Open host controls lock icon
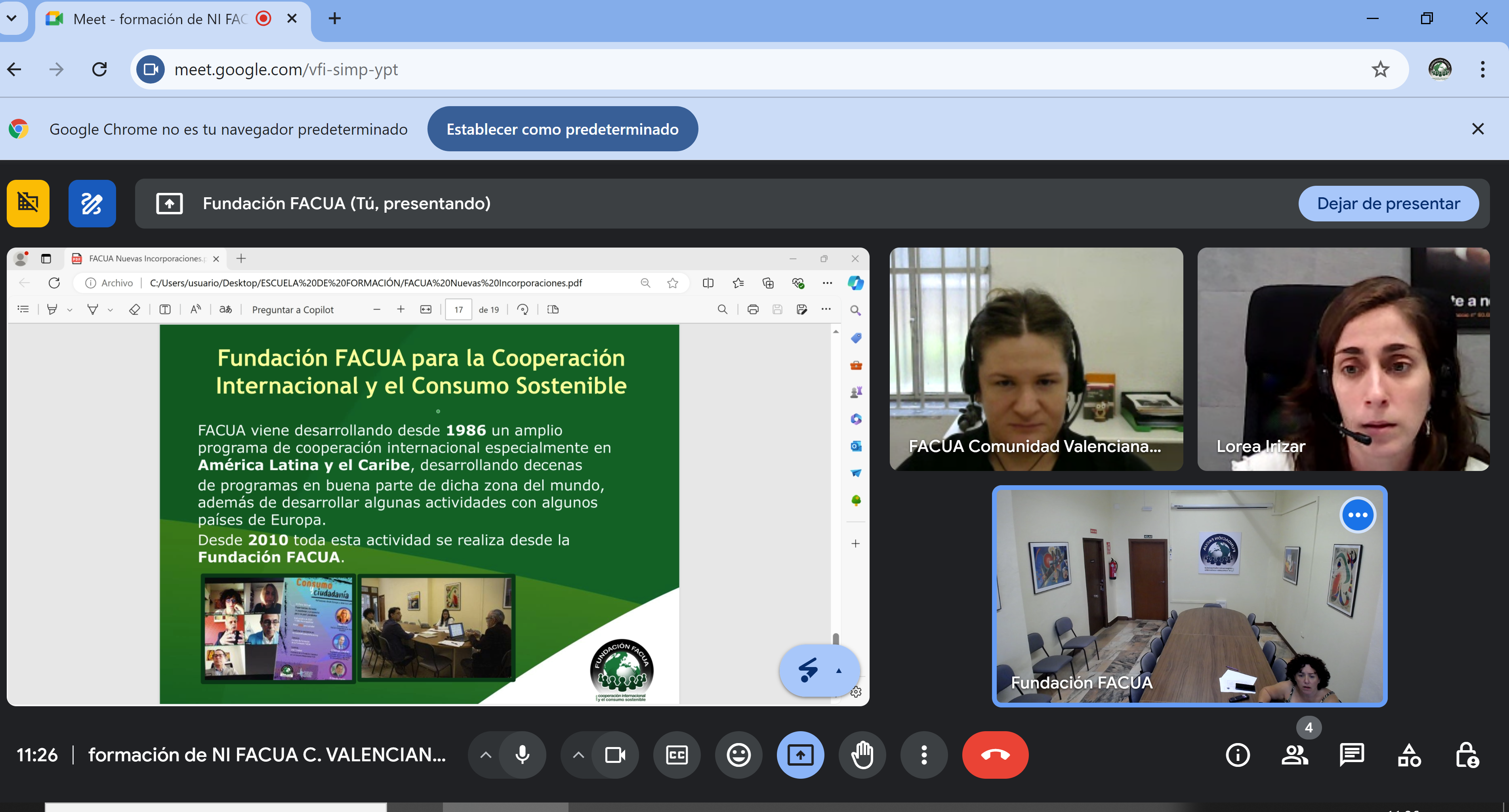Viewport: 1509px width, 812px height. 1467,755
